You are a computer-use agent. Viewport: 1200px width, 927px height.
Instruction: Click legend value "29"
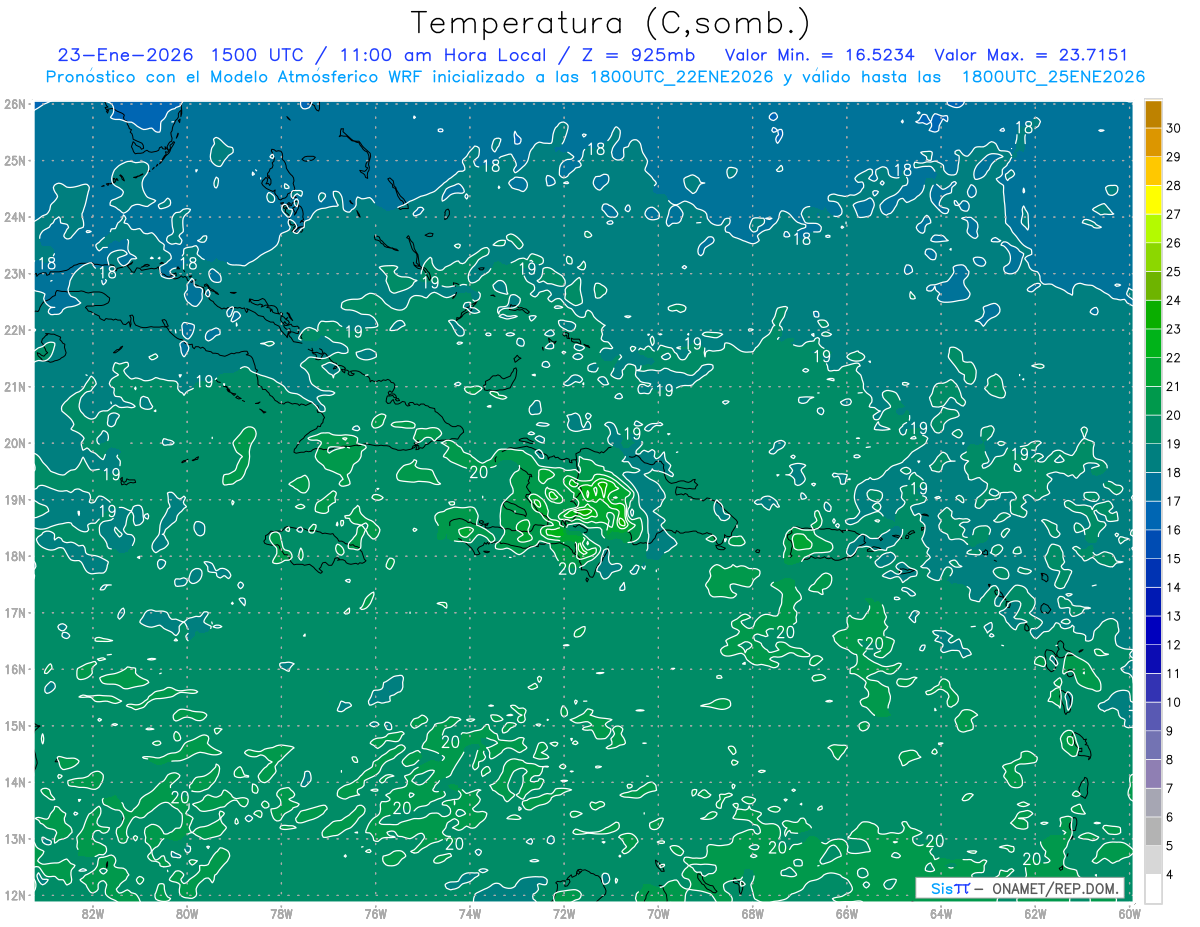tap(1174, 157)
